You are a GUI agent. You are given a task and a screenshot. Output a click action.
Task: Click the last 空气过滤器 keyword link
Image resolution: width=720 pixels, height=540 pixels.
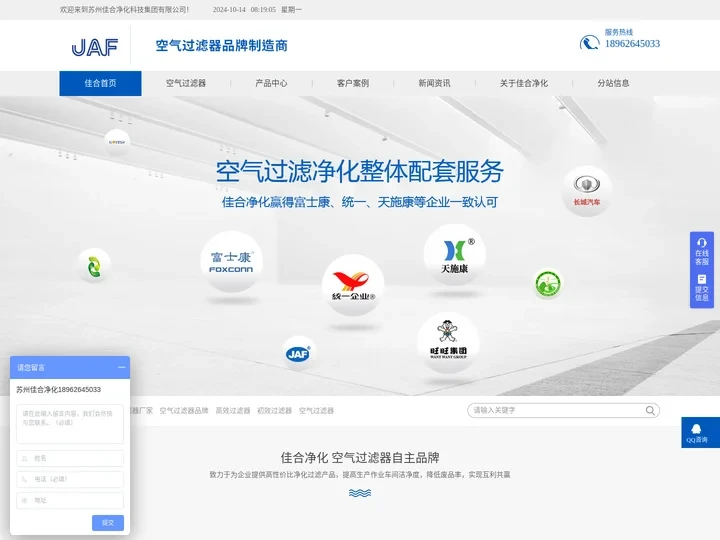[x=316, y=411]
